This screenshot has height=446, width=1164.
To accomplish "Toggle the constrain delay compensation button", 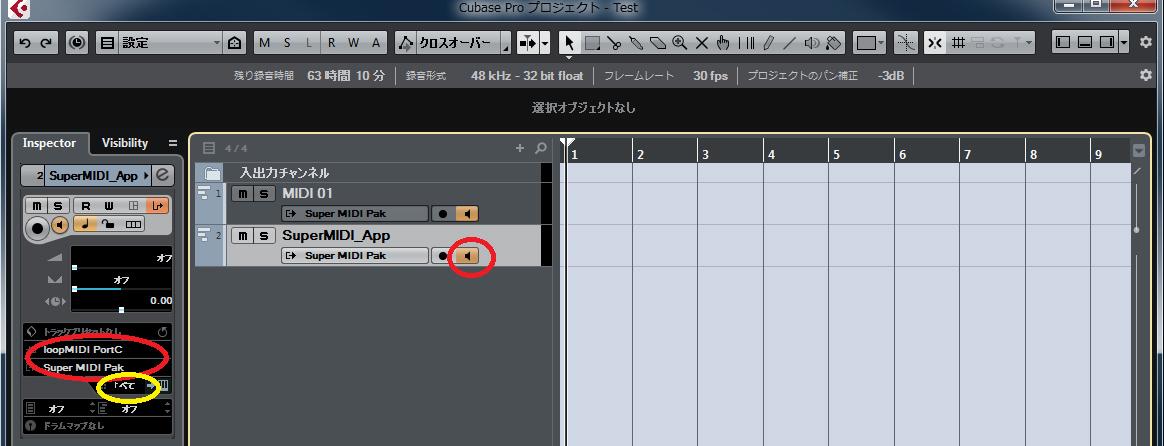I will click(x=76, y=43).
